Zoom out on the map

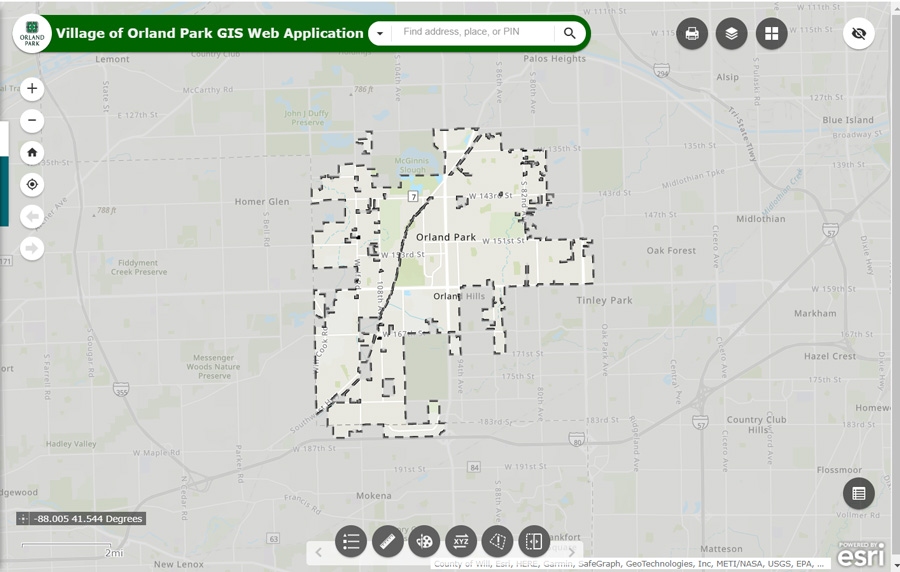(32, 120)
